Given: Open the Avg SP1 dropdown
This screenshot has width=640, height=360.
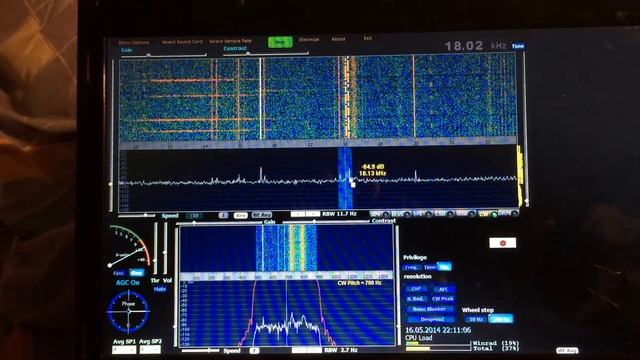Looking at the screenshot, I should pyautogui.click(x=124, y=350).
